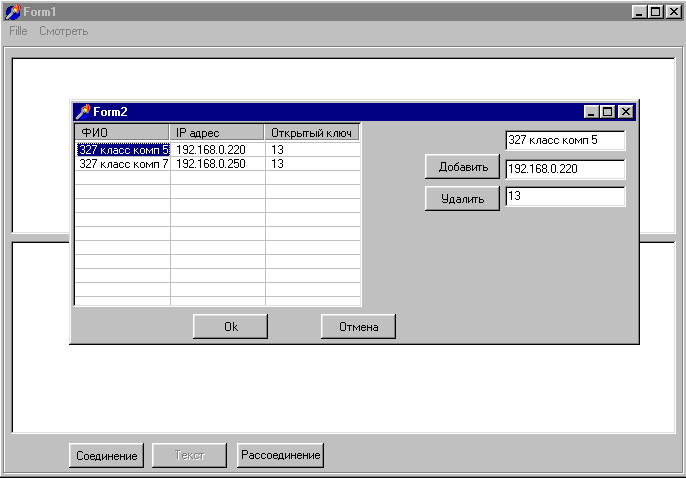
Task: Select the 192.168.0.250 IP cell
Action: 217,164
